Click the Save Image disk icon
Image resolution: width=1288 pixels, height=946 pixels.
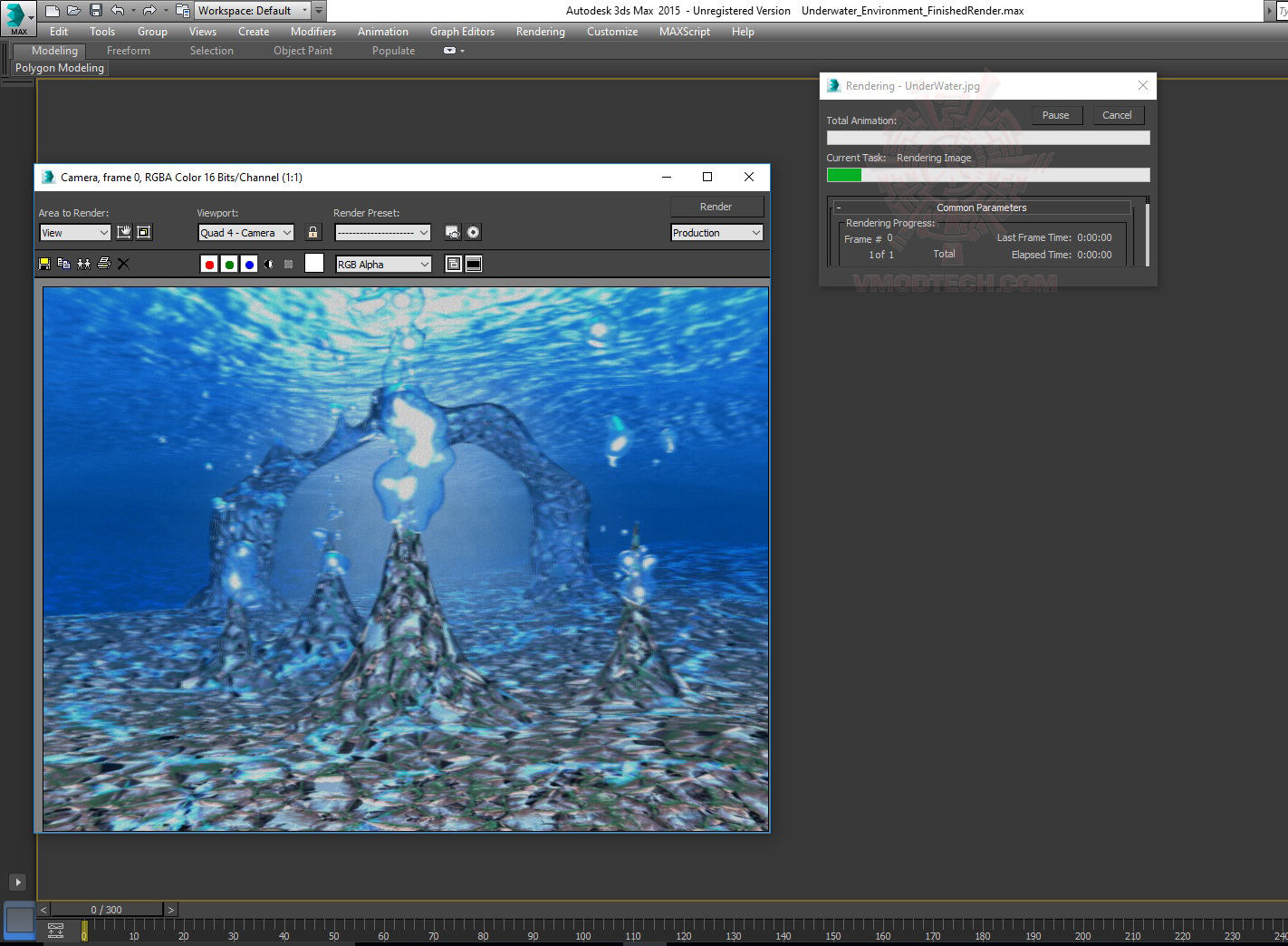pyautogui.click(x=44, y=264)
